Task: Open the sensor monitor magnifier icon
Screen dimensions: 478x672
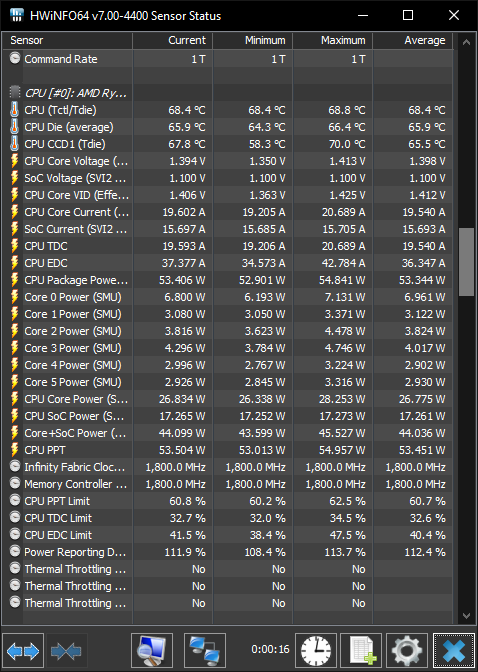Action: click(x=152, y=651)
